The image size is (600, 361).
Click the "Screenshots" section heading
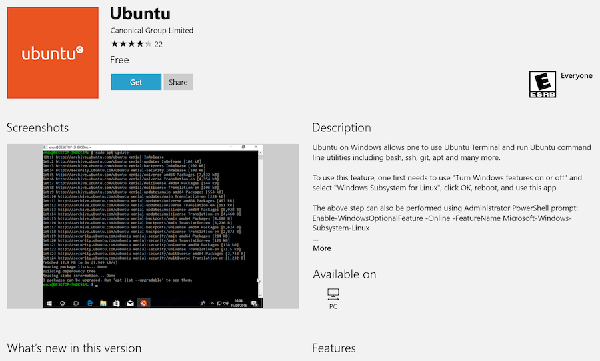[x=38, y=127]
